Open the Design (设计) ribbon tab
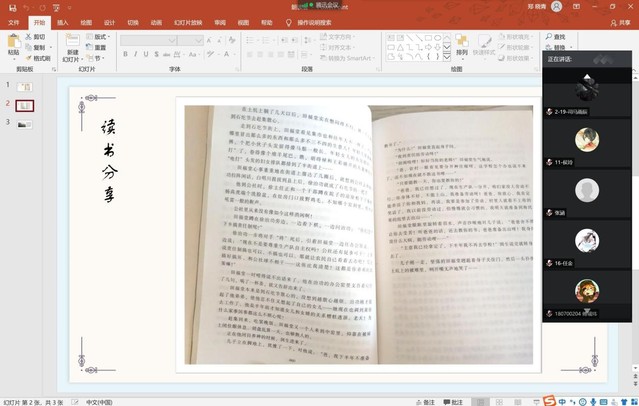 (109, 21)
